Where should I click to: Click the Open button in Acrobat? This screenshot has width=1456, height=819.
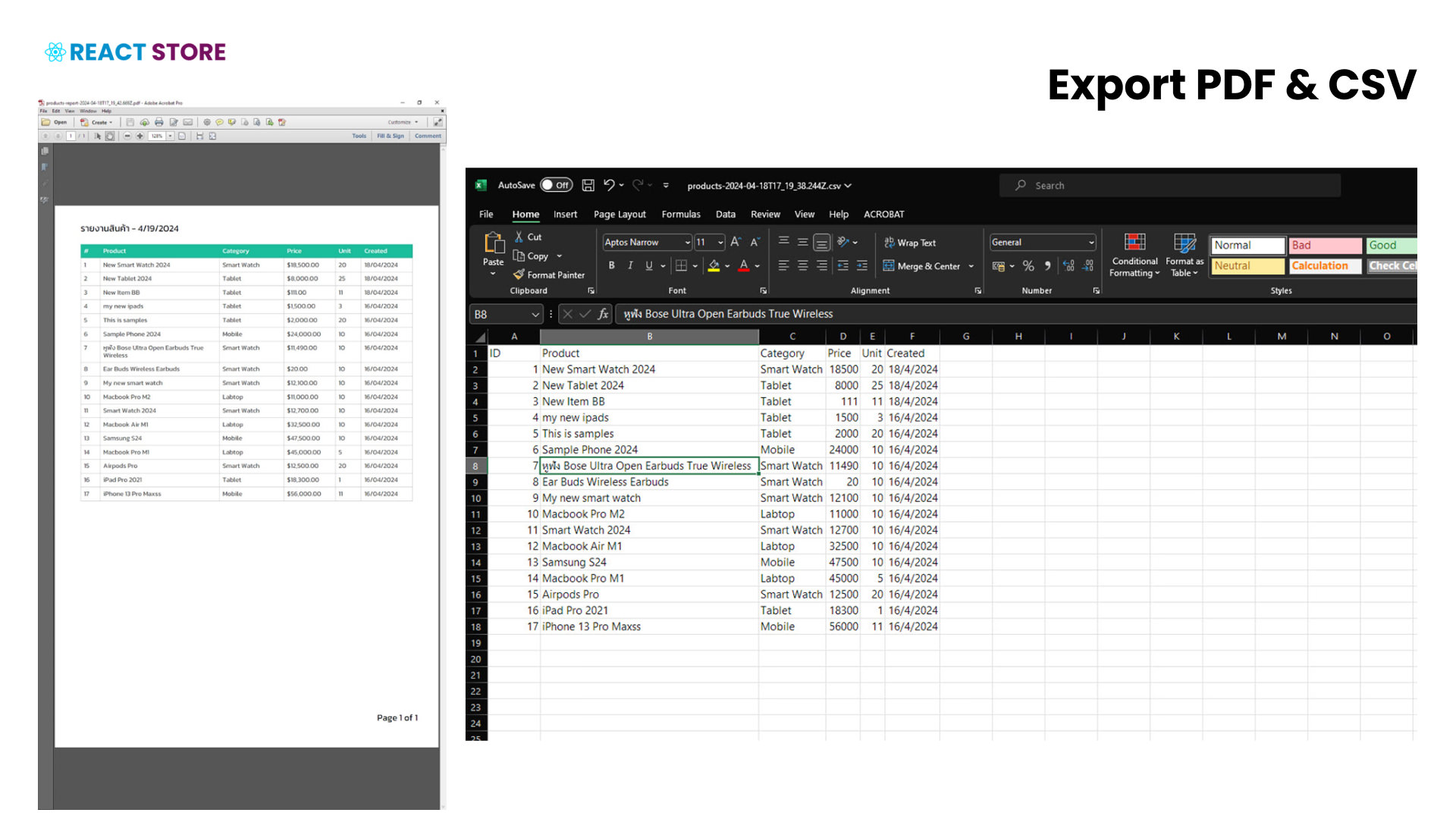tap(55, 122)
